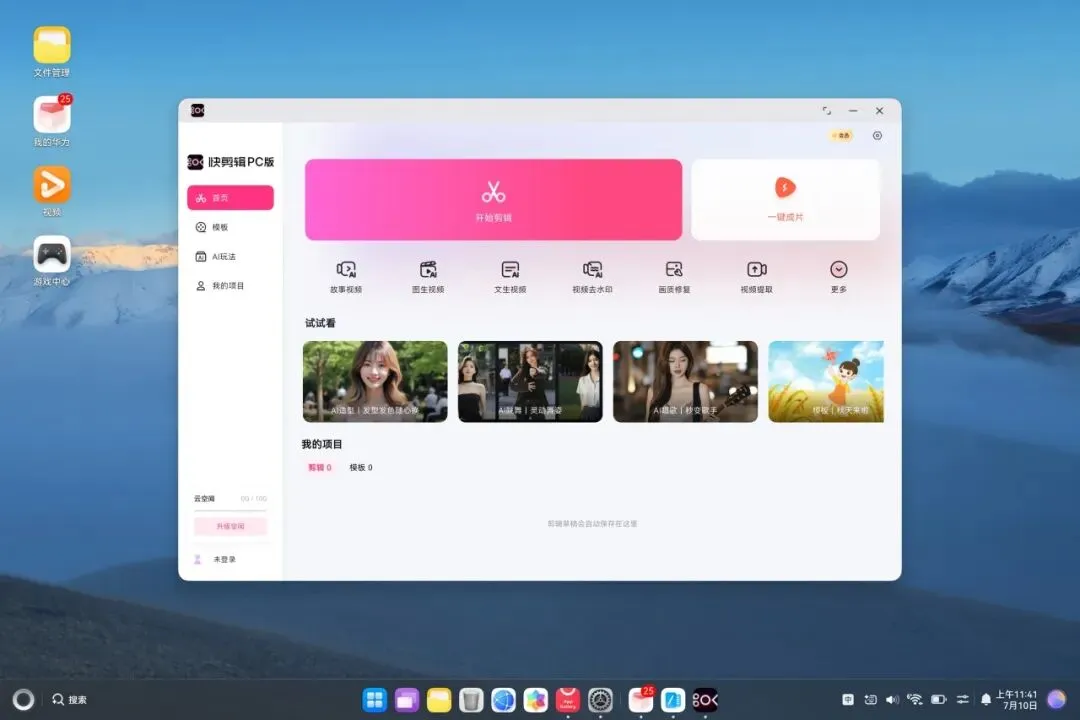Open the cartoon girl template thumbnail
Image resolution: width=1080 pixels, height=720 pixels.
point(826,381)
